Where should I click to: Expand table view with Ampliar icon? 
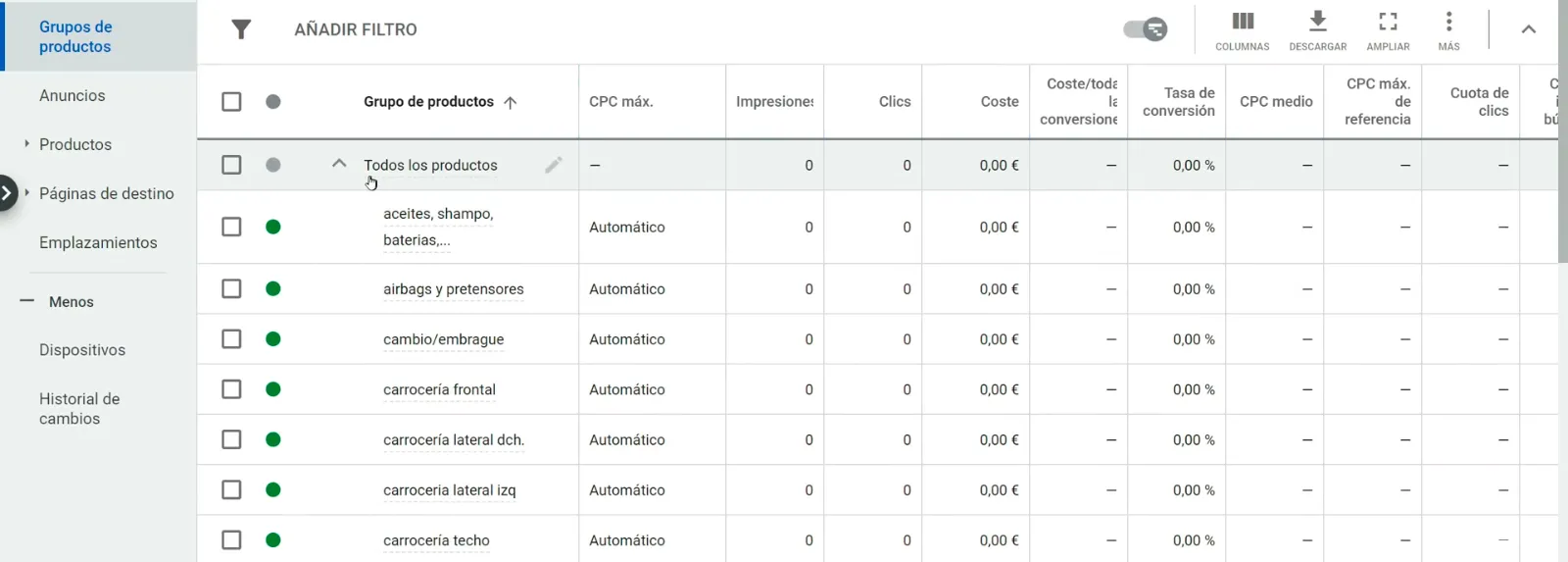1388,30
